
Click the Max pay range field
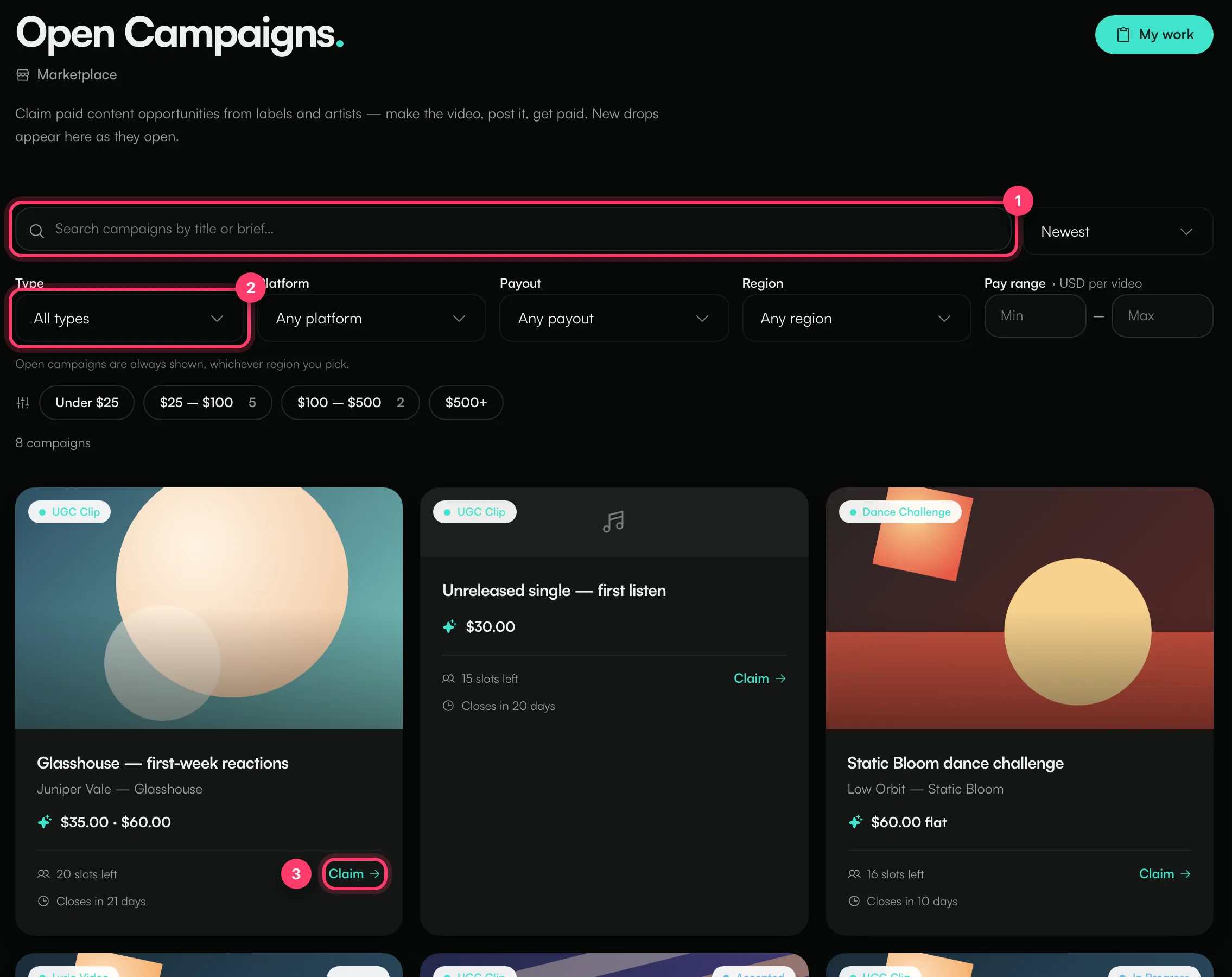pyautogui.click(x=1161, y=316)
